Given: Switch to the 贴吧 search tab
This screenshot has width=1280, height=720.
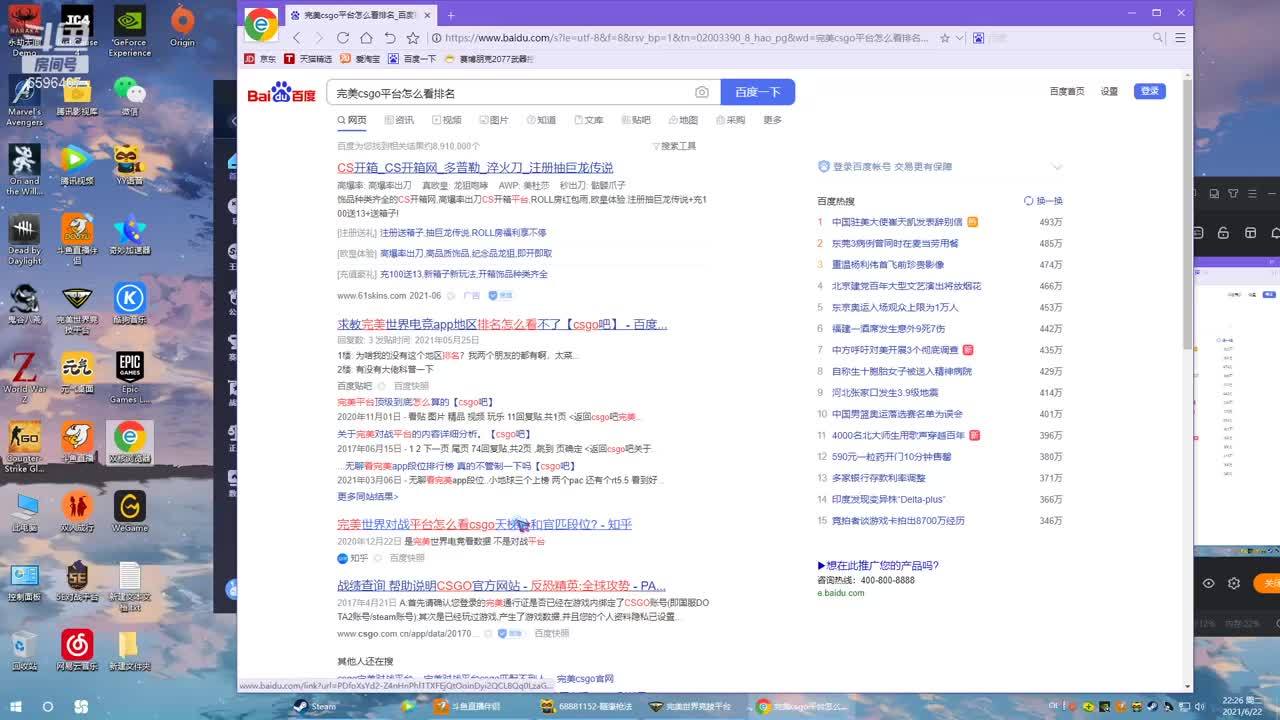Looking at the screenshot, I should pyautogui.click(x=635, y=120).
